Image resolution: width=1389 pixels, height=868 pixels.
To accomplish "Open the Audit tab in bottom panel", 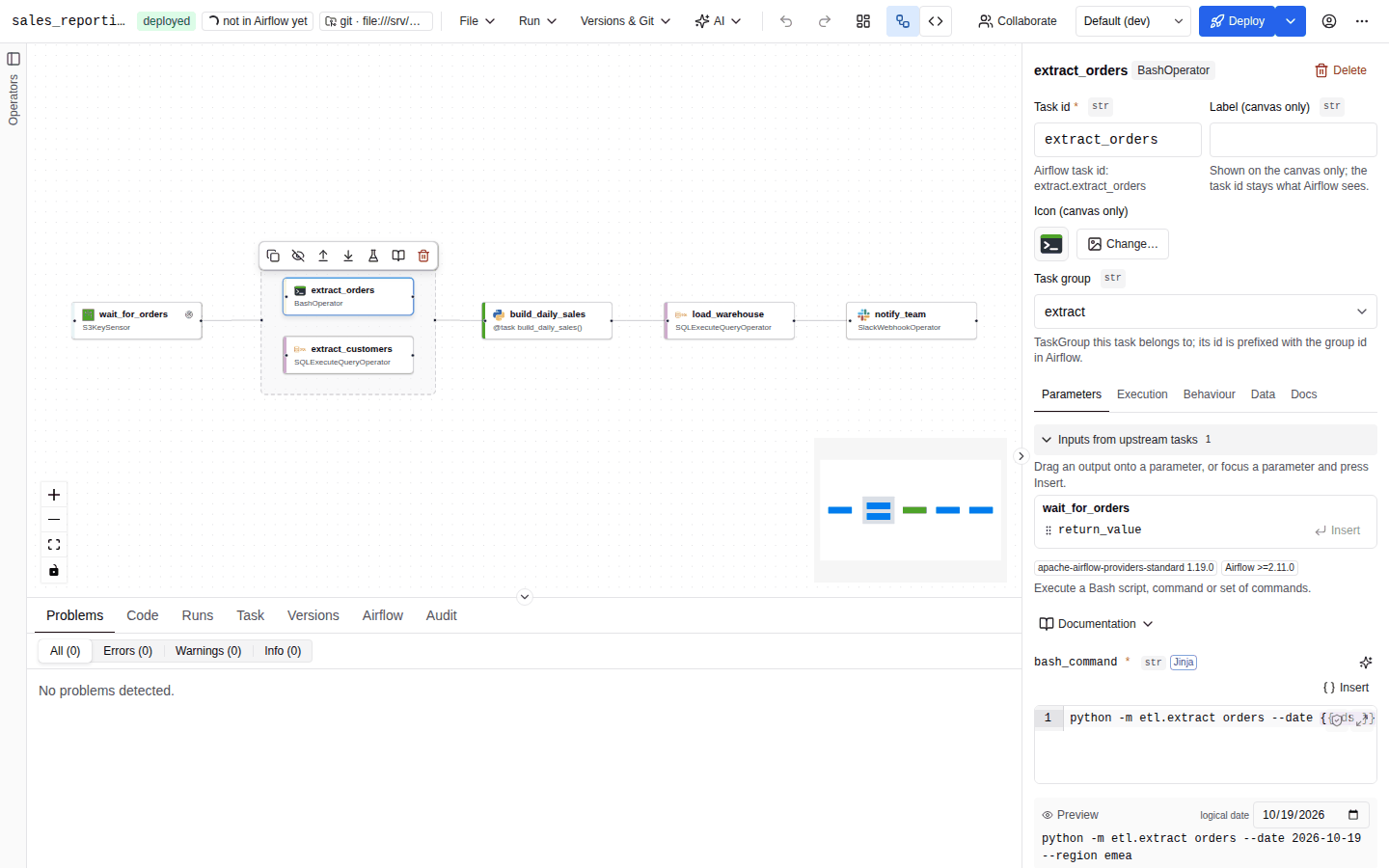I will [442, 615].
